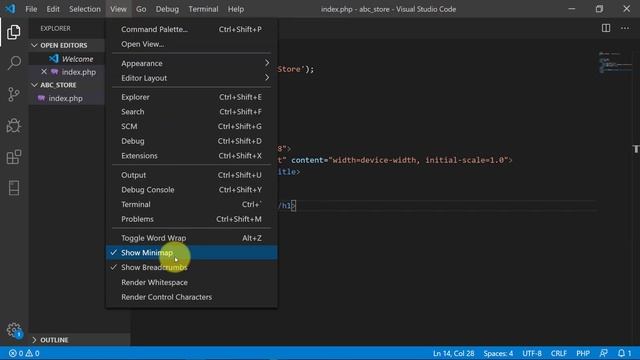This screenshot has height=360, width=640.
Task: Open the last panel icon below Extensions in the activity bar
Action: (14, 188)
